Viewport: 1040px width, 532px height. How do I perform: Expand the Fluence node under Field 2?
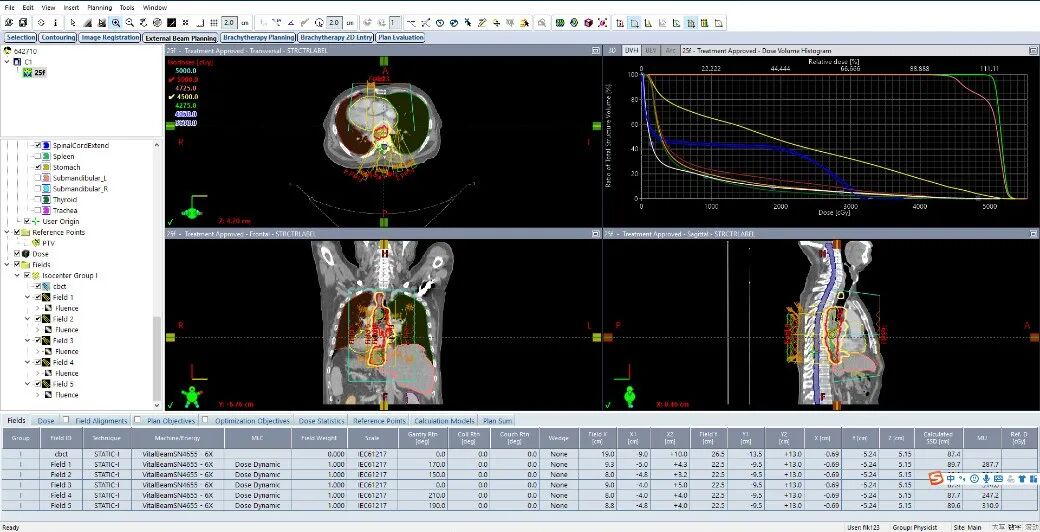[x=37, y=330]
